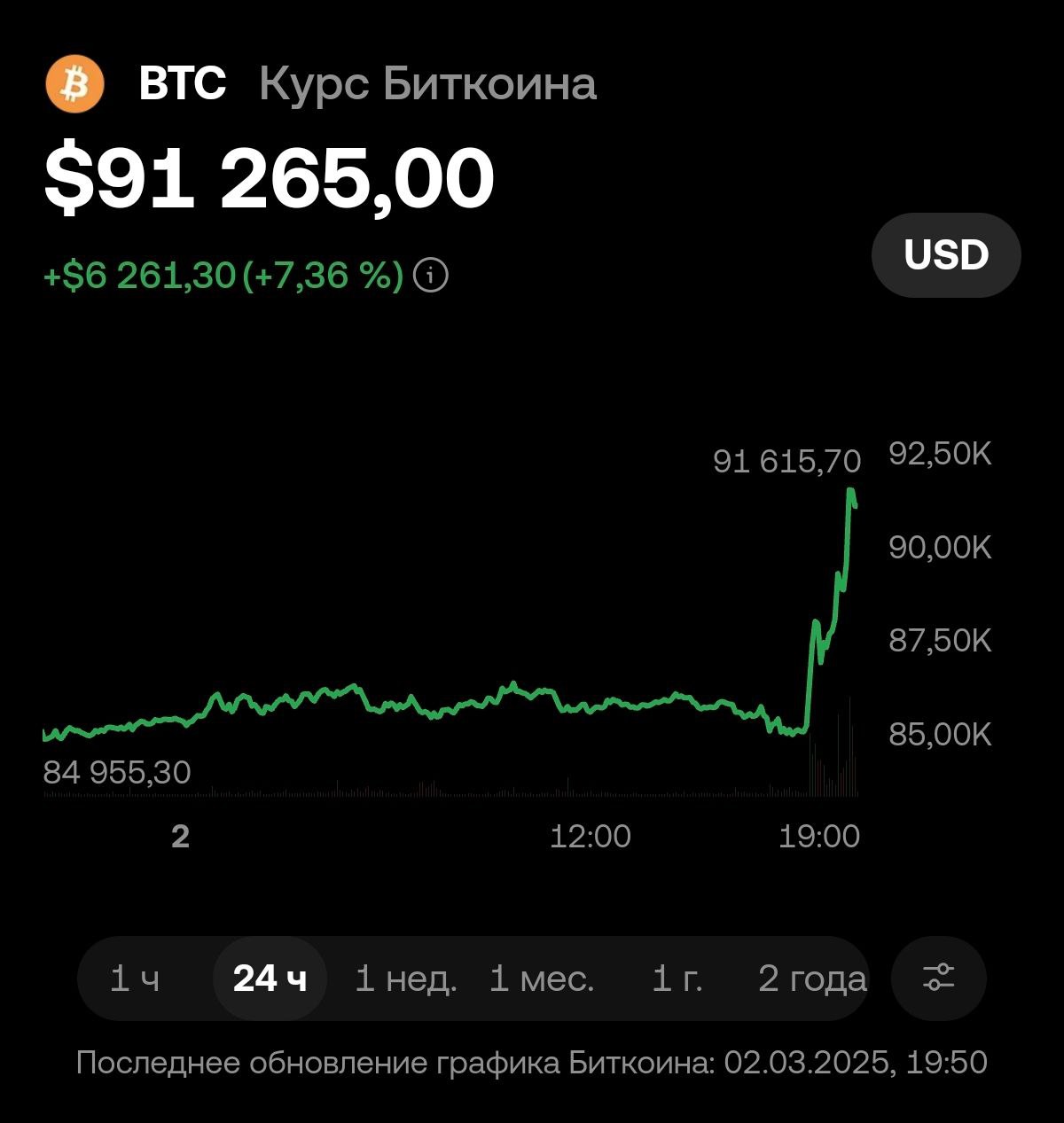Switch chart to 1 нед. range
The height and width of the screenshot is (1123, 1064).
pos(406,979)
